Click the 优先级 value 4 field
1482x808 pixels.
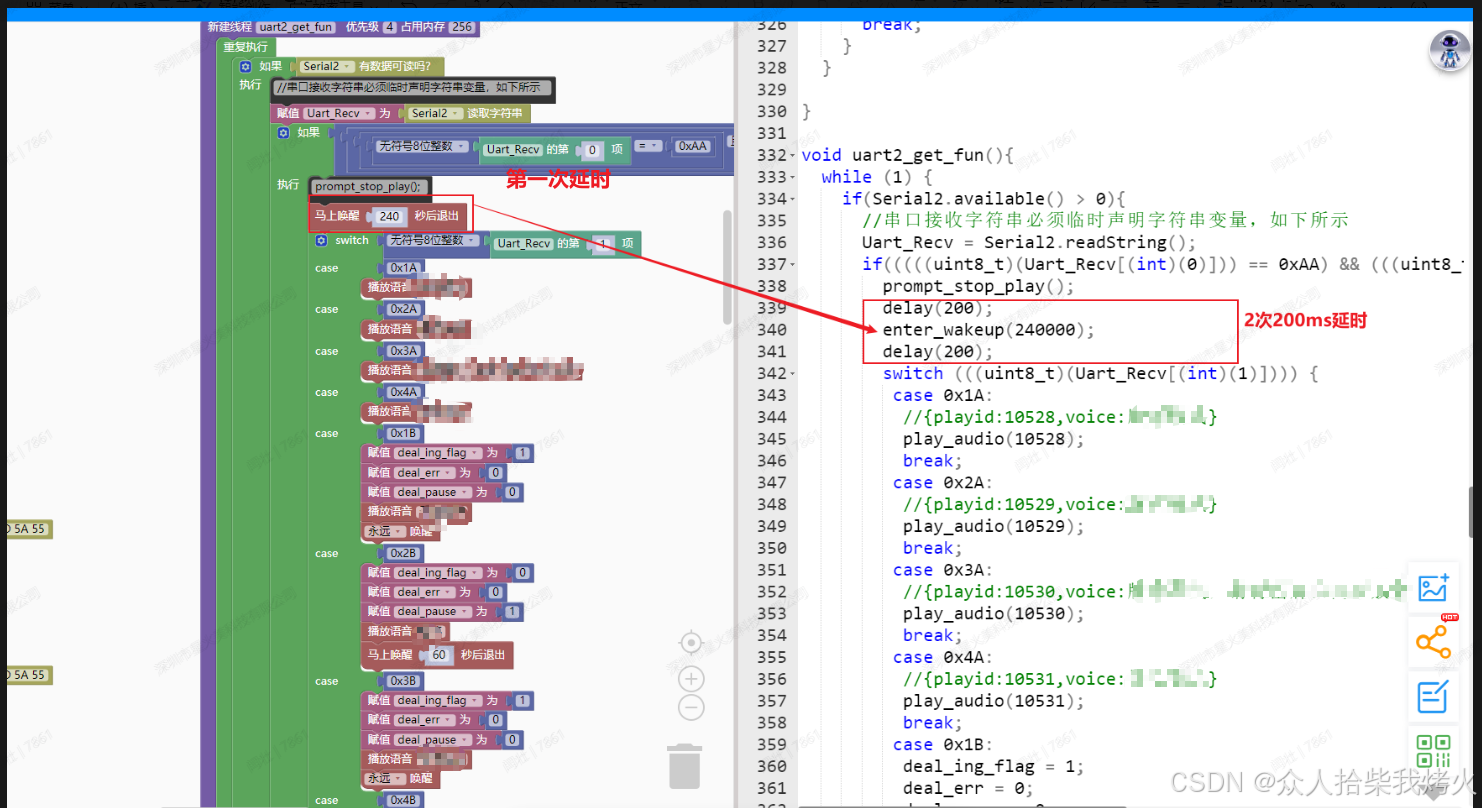click(389, 27)
